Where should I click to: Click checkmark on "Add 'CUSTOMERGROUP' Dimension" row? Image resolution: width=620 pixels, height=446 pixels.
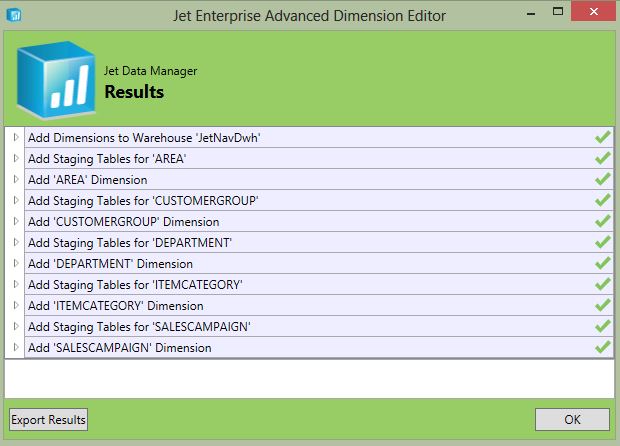[603, 221]
